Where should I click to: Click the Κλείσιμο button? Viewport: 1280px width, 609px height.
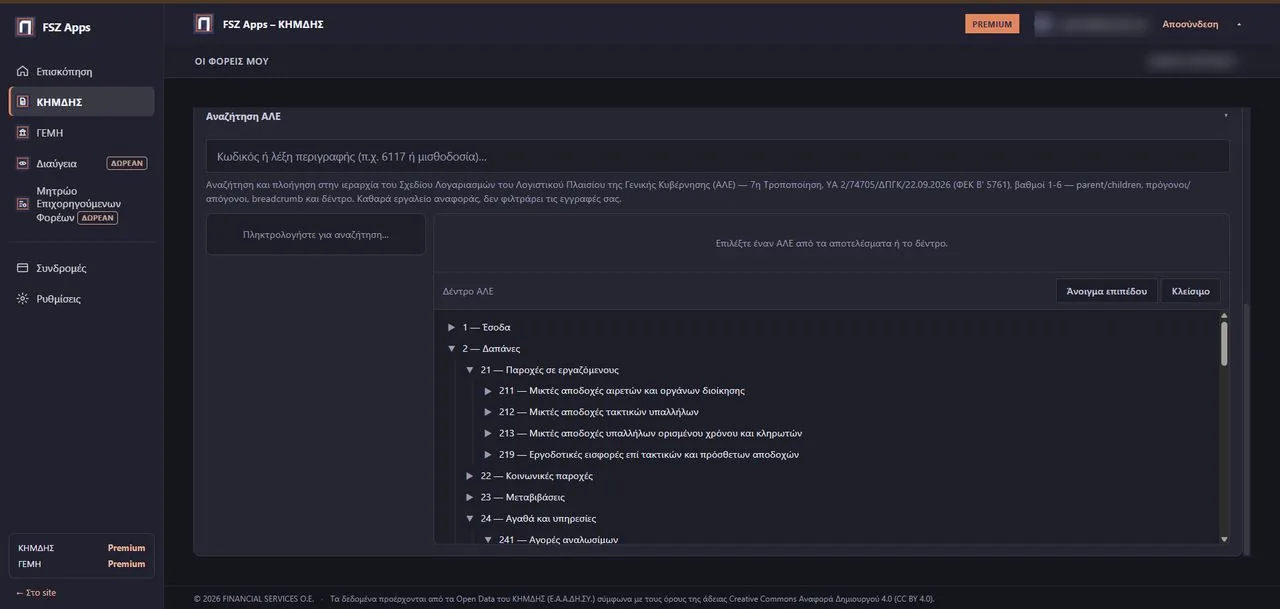click(1191, 291)
